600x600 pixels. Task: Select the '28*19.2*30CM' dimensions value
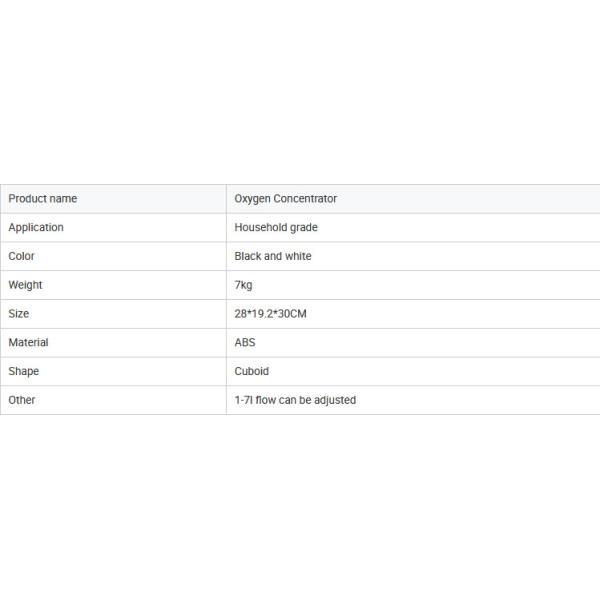[270, 314]
